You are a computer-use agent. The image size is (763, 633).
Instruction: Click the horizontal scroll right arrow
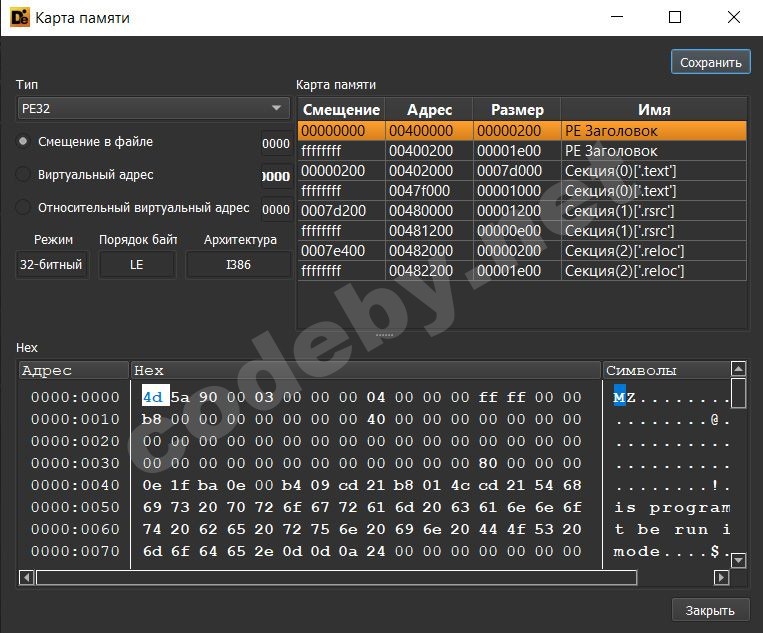pos(720,578)
